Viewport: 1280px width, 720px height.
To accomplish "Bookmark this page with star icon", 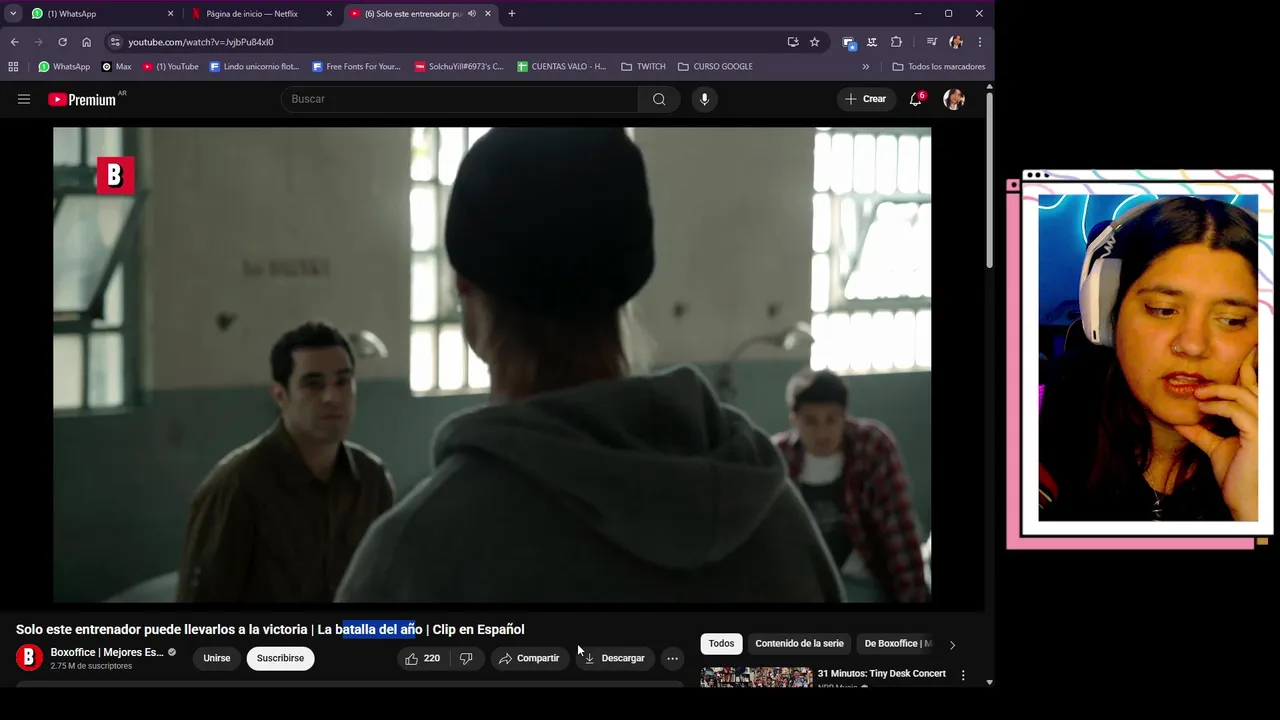I will (x=815, y=42).
